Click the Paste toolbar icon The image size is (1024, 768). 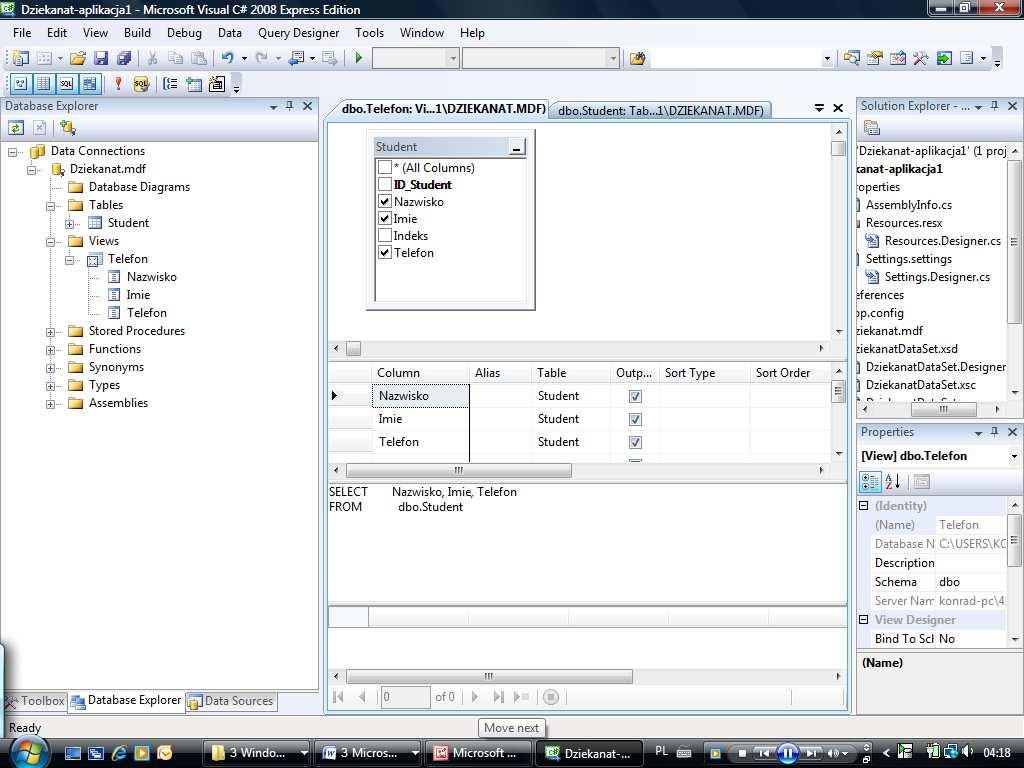point(199,59)
